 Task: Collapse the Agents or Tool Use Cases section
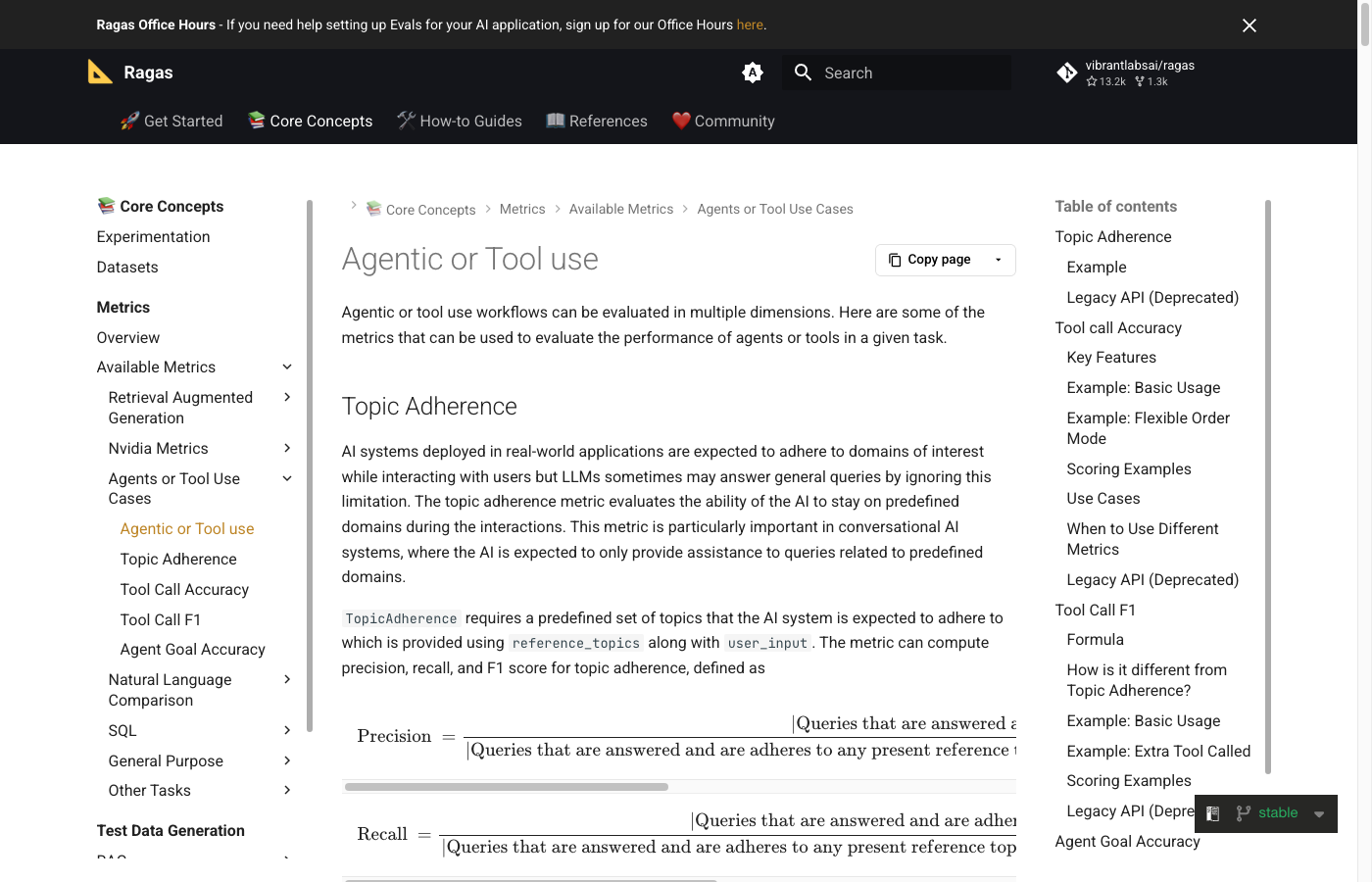click(x=286, y=478)
